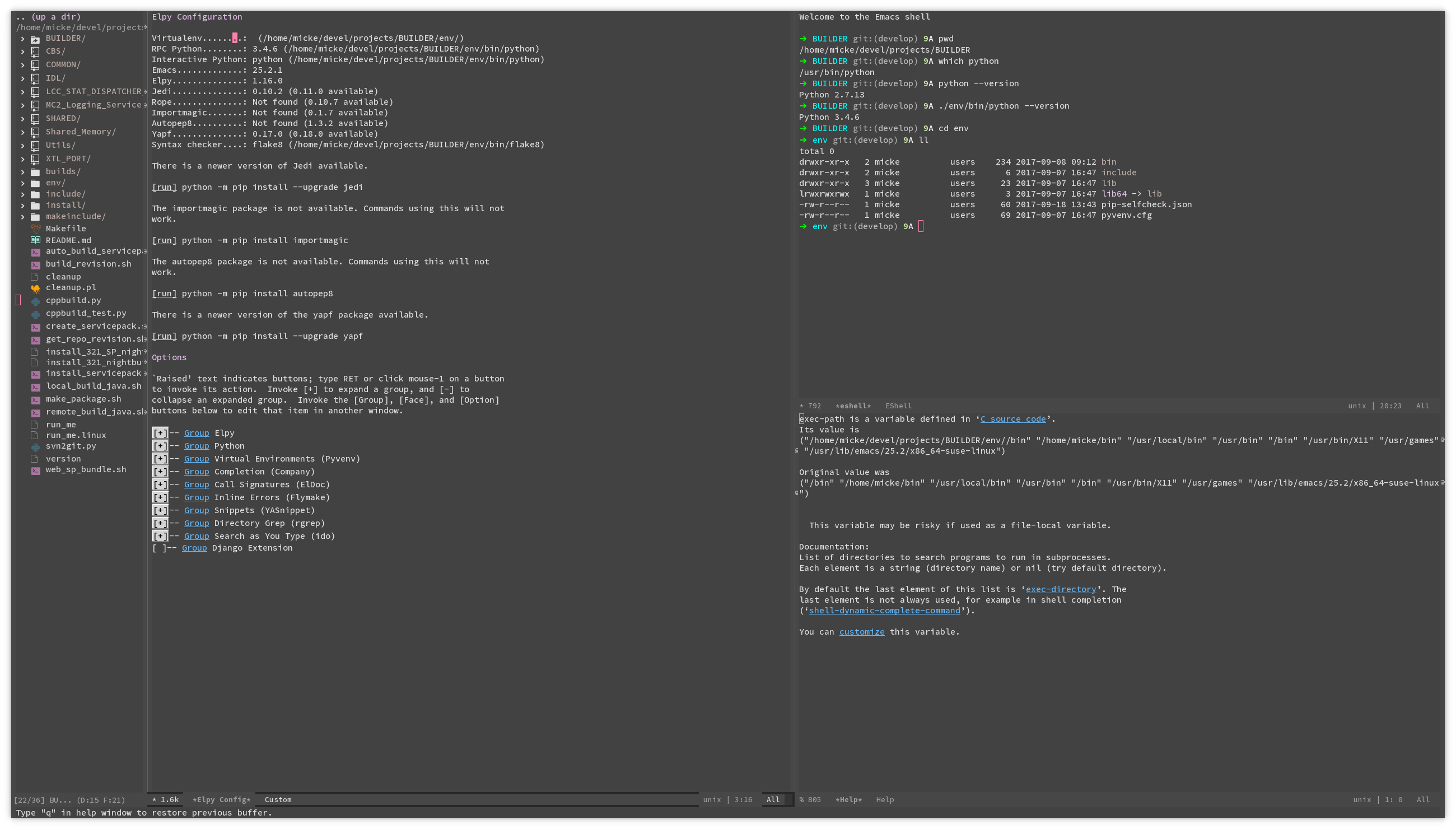1456x829 pixels.
Task: Open cppbuild.py via its Python icon
Action: click(35, 300)
